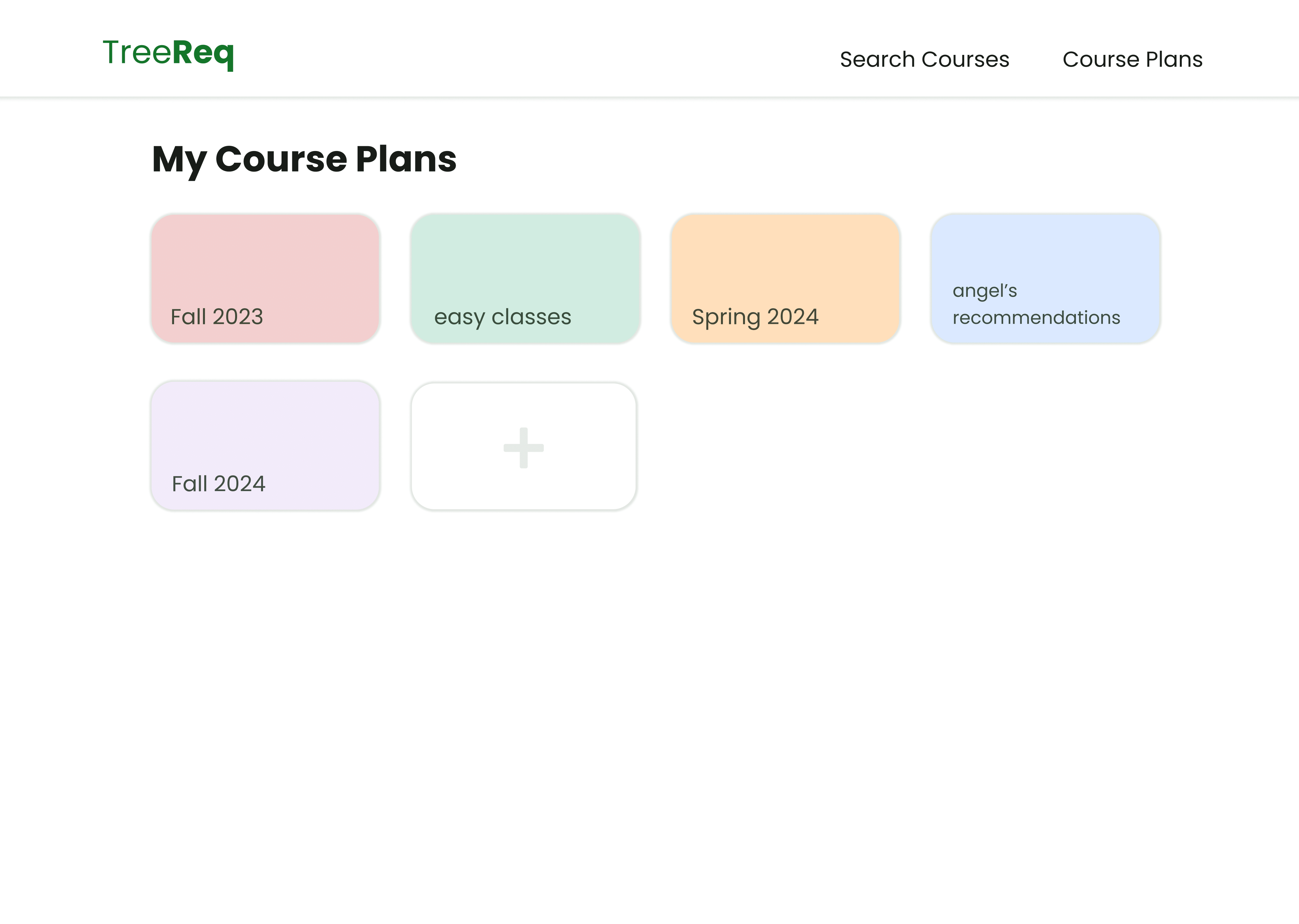1299x924 pixels.
Task: Click the 'easy classes' label text
Action: point(503,318)
